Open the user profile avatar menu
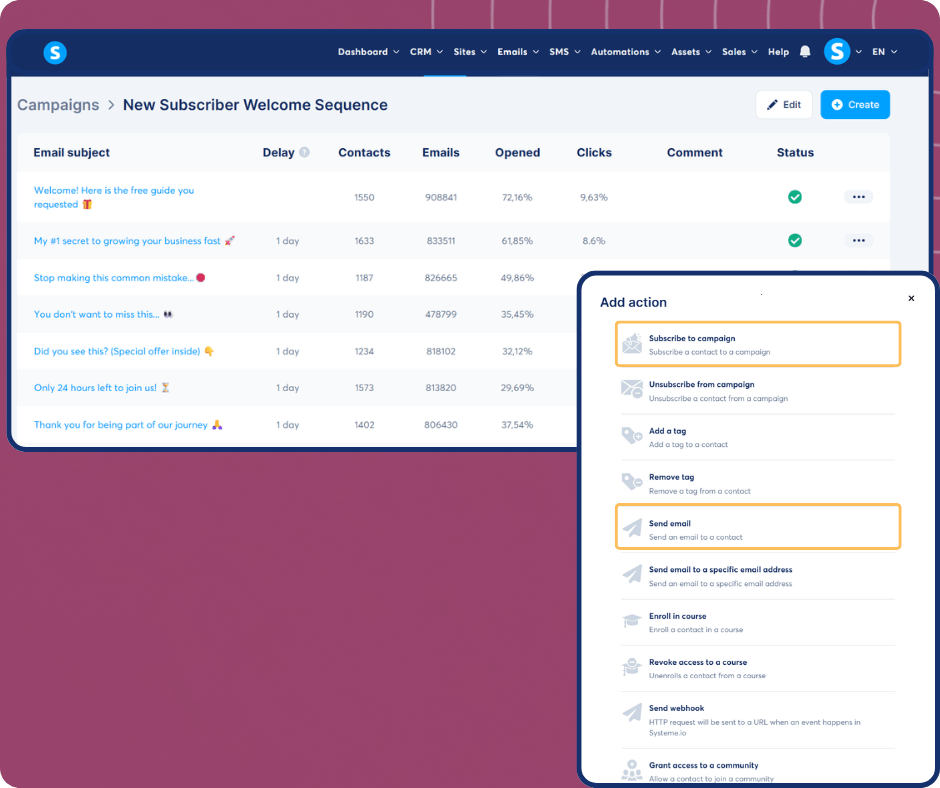 tap(838, 52)
